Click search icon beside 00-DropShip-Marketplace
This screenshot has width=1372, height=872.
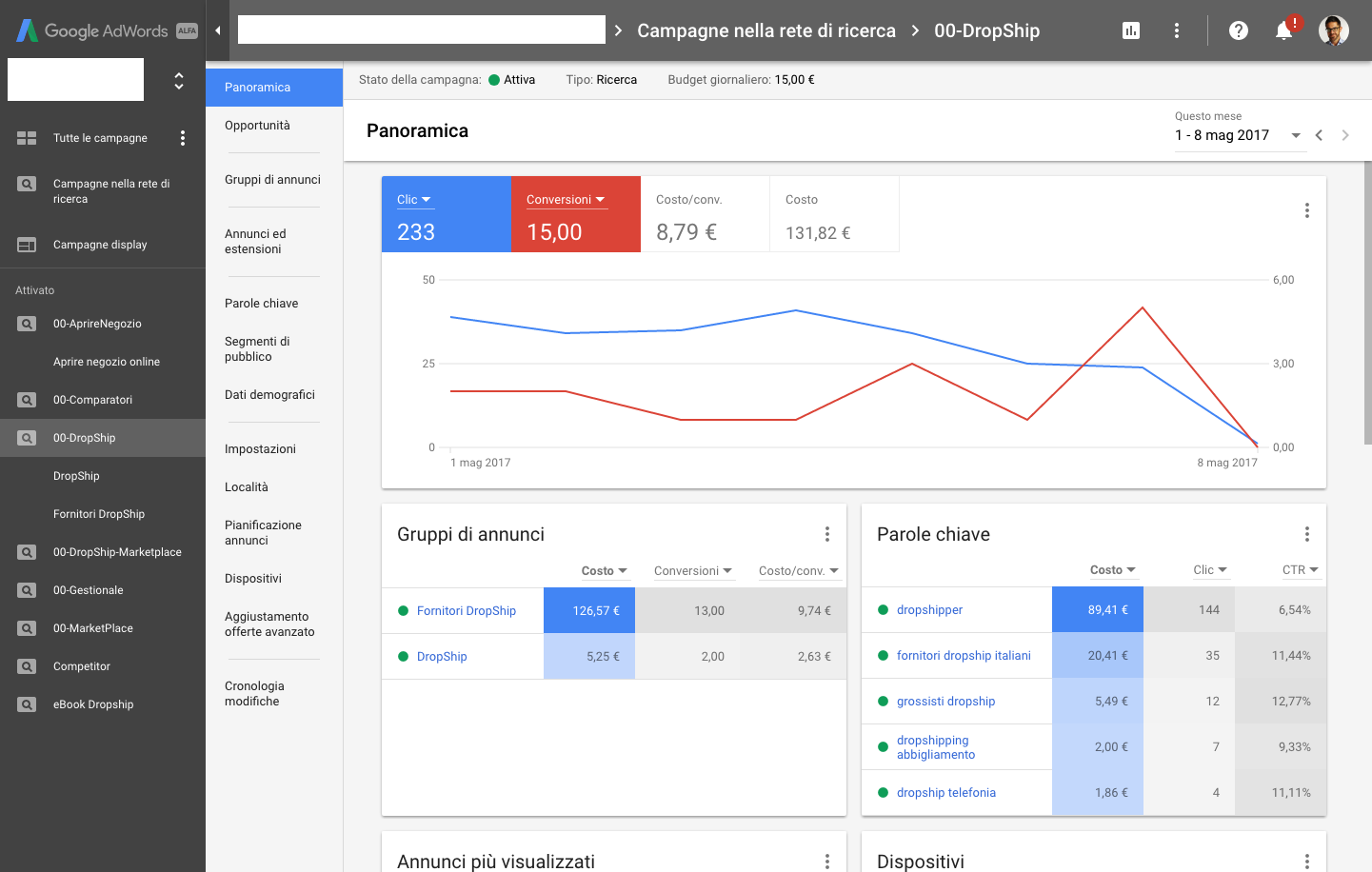(27, 552)
